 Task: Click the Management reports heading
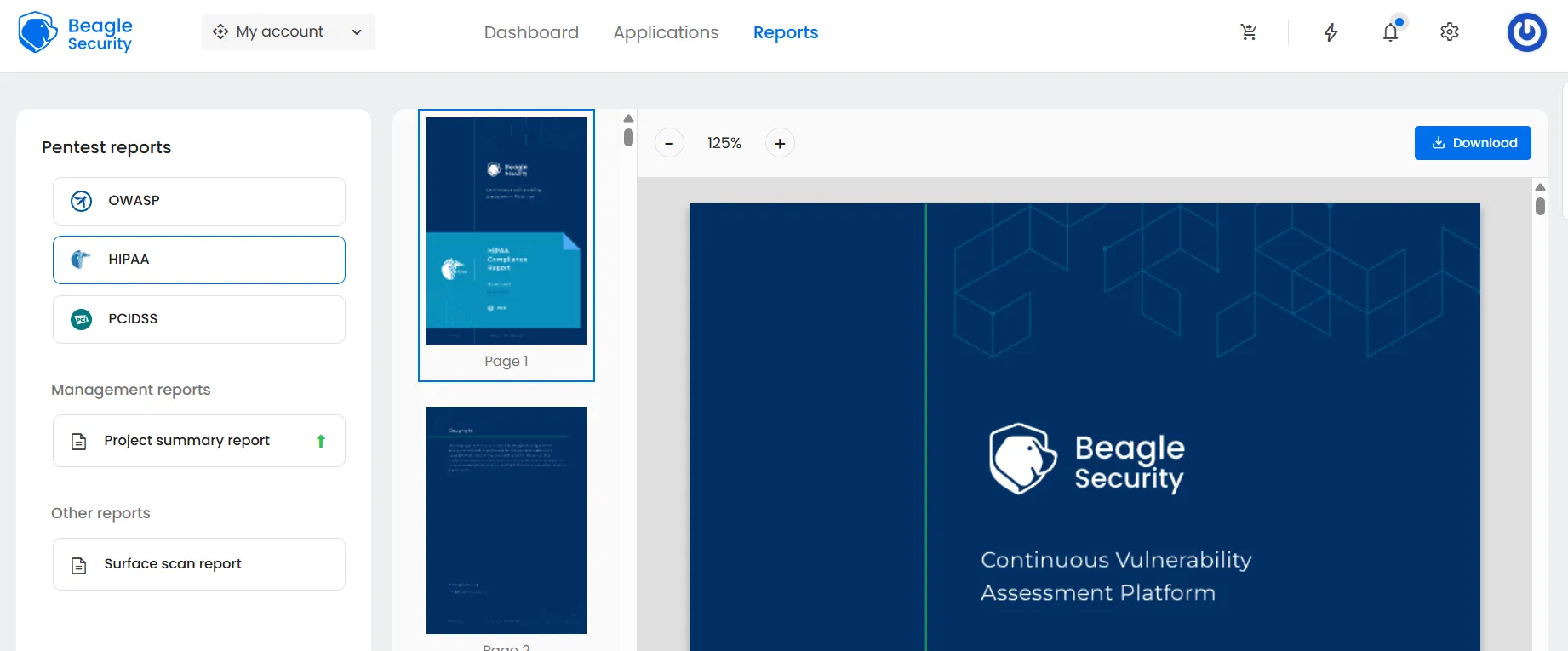(131, 390)
